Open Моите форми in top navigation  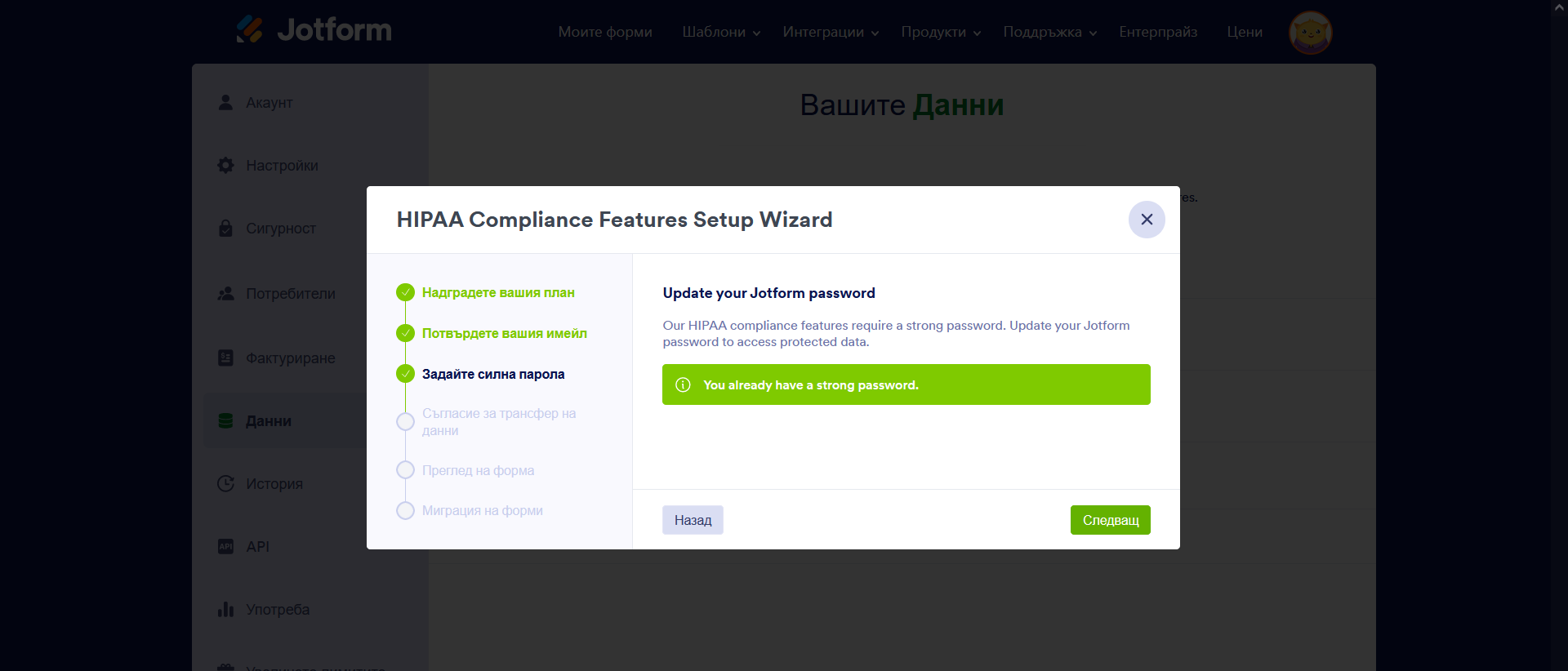pyautogui.click(x=605, y=32)
